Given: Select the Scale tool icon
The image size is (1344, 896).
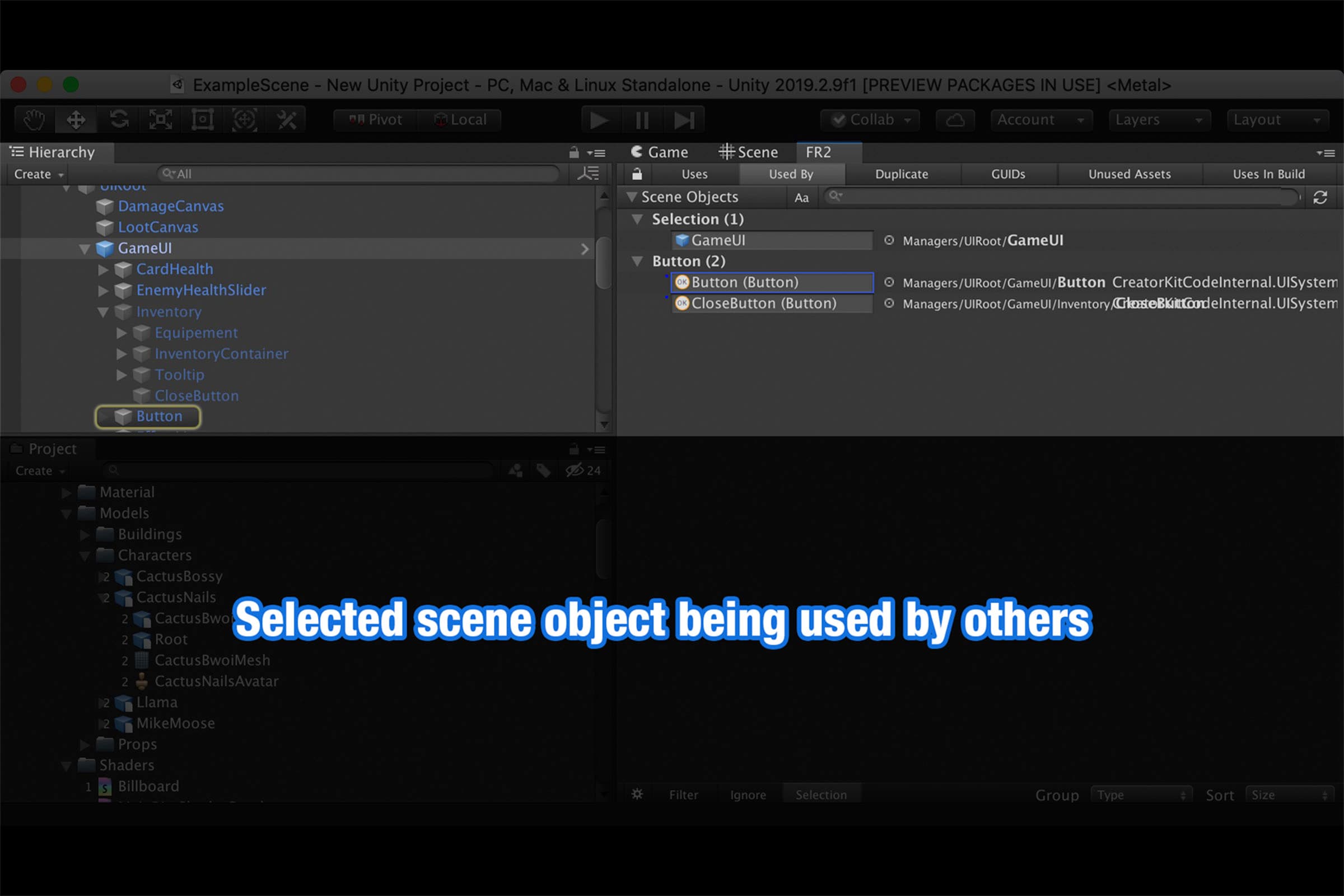Looking at the screenshot, I should [161, 120].
